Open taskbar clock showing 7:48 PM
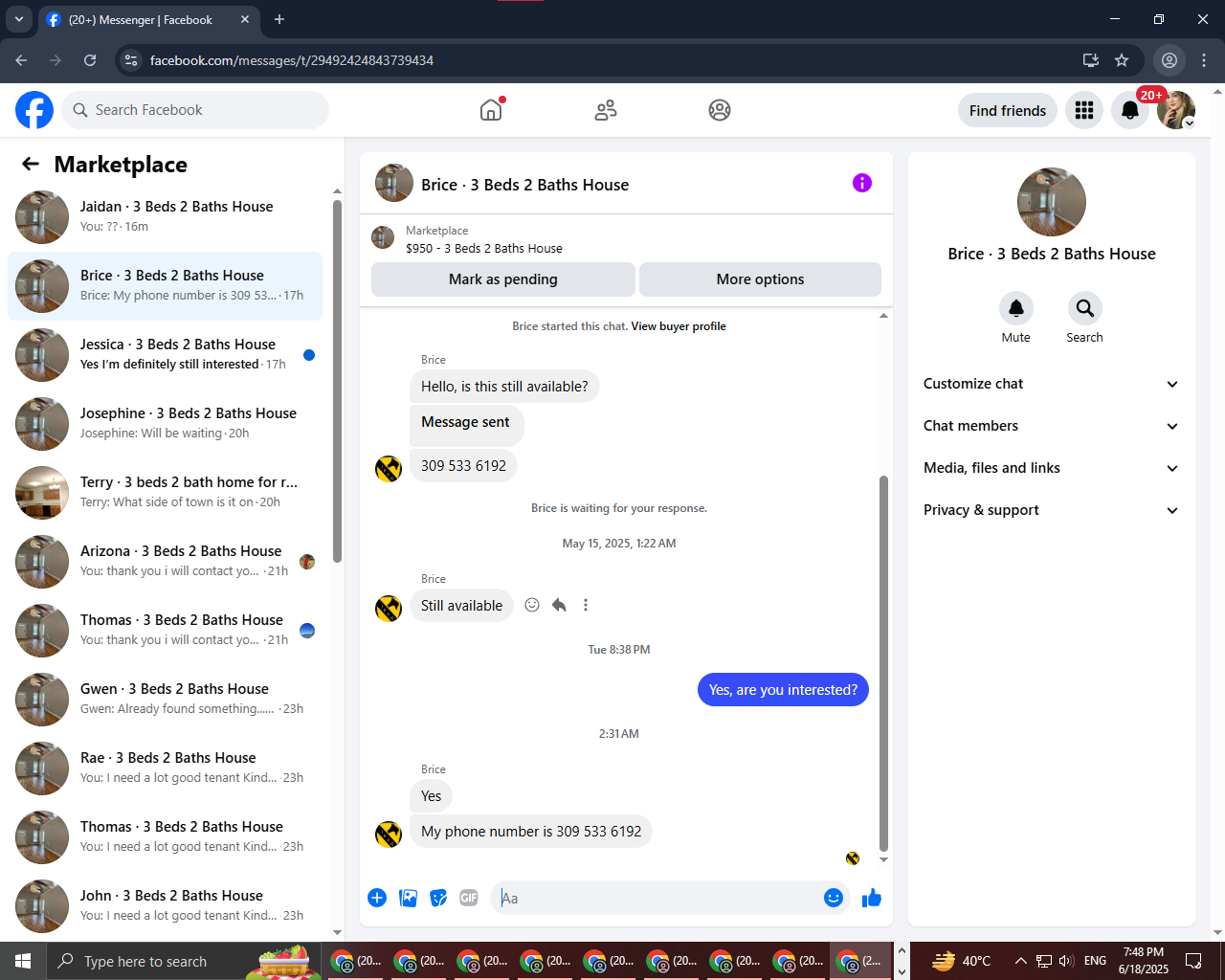The height and width of the screenshot is (980, 1225). pyautogui.click(x=1144, y=961)
